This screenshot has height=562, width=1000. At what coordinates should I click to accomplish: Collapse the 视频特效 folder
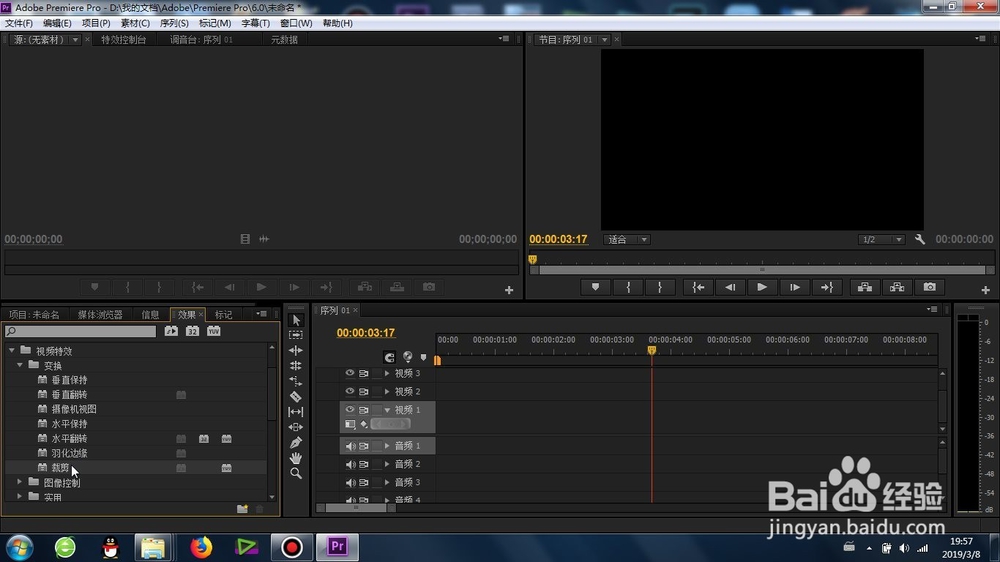click(11, 350)
